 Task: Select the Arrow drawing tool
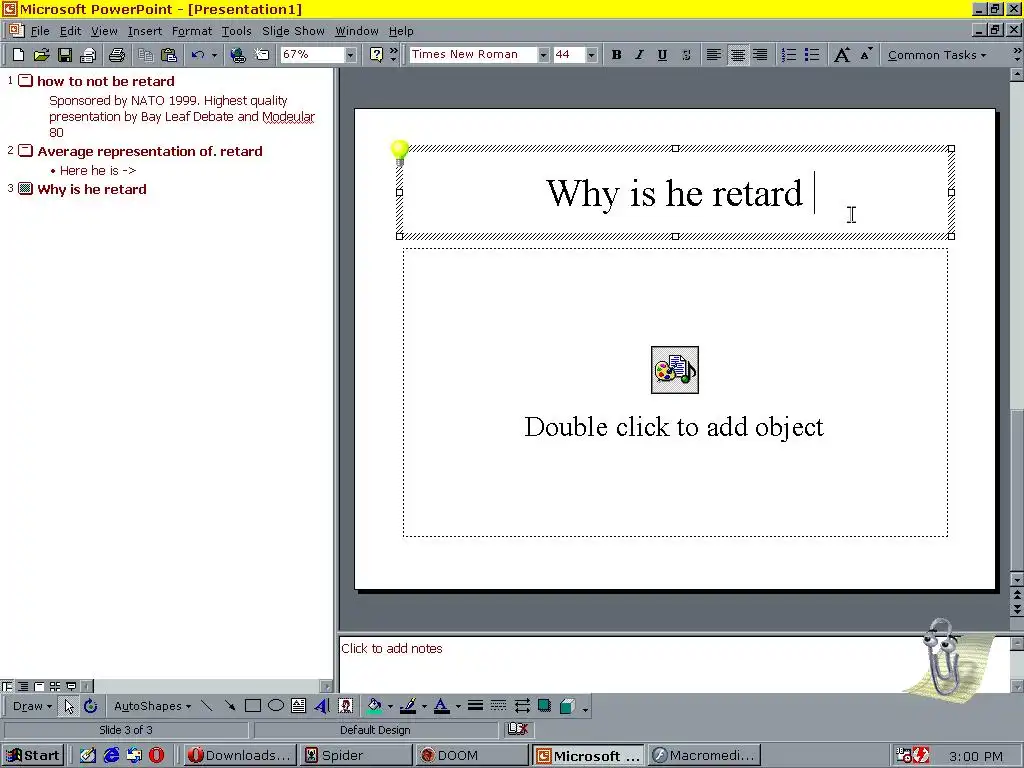point(229,706)
